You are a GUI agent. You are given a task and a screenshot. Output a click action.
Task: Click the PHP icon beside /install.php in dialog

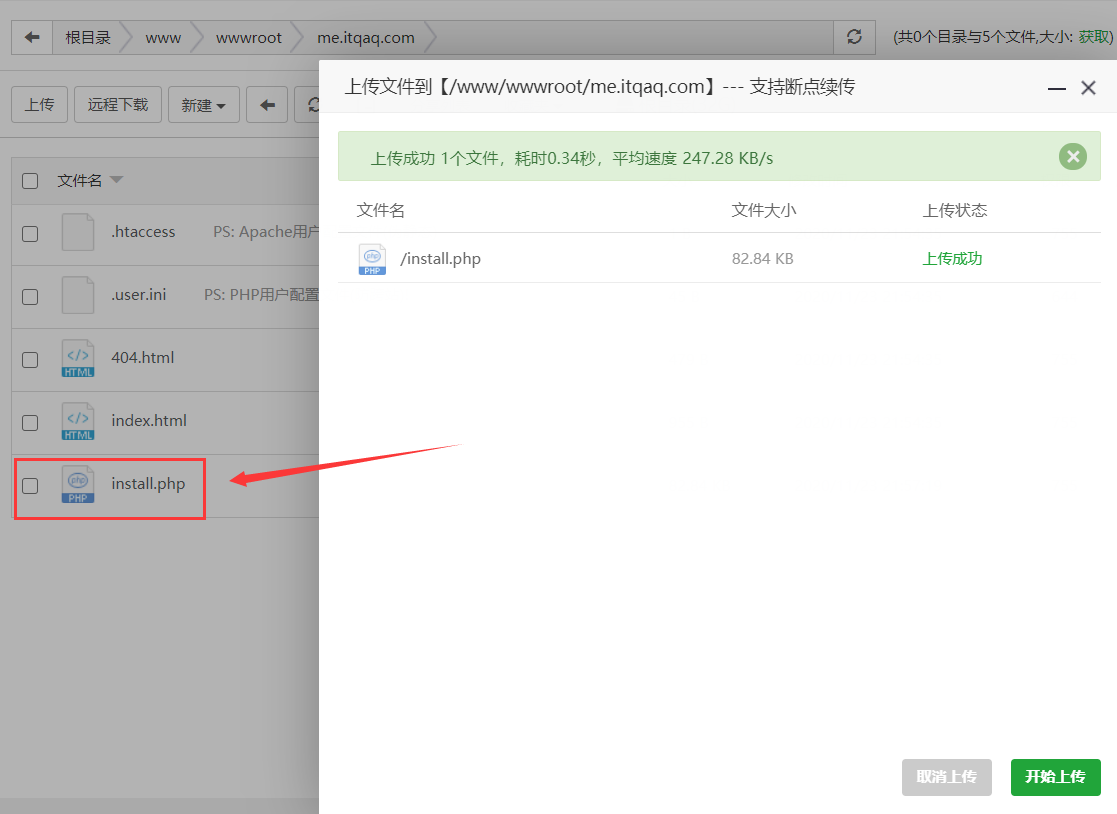click(372, 259)
